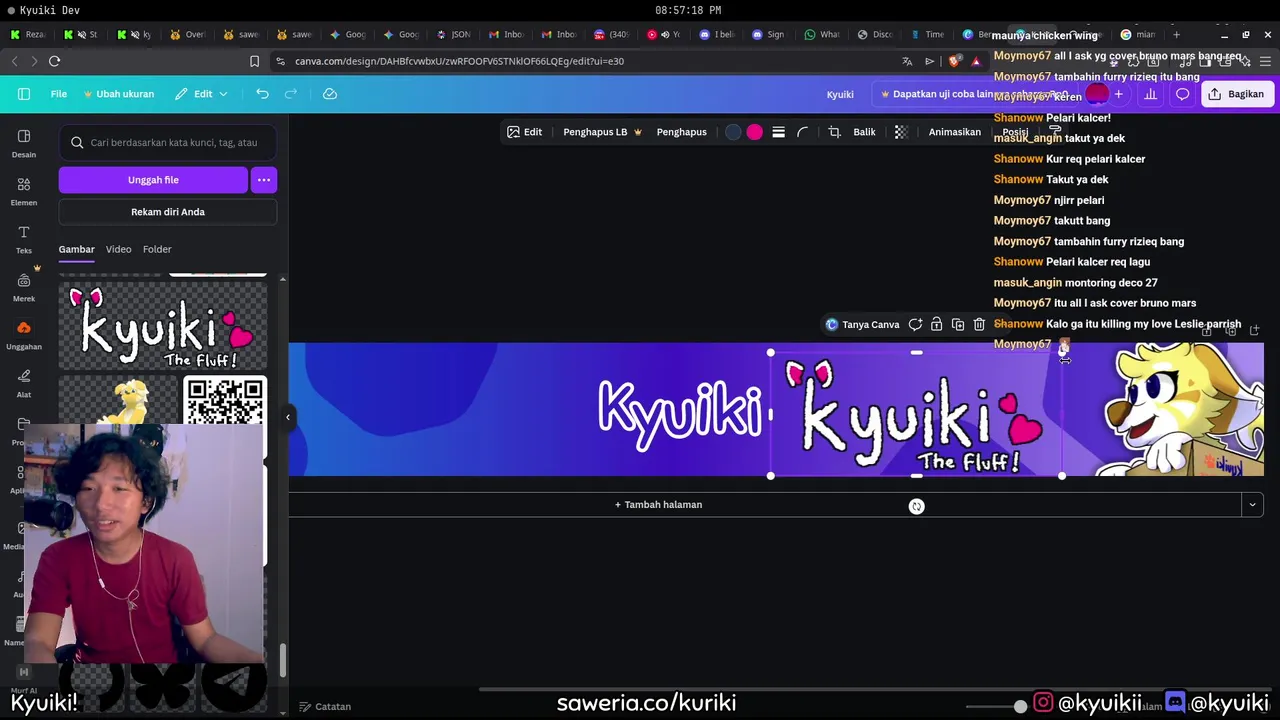This screenshot has width=1280, height=720.
Task: Switch to the Folder tab
Action: [157, 249]
